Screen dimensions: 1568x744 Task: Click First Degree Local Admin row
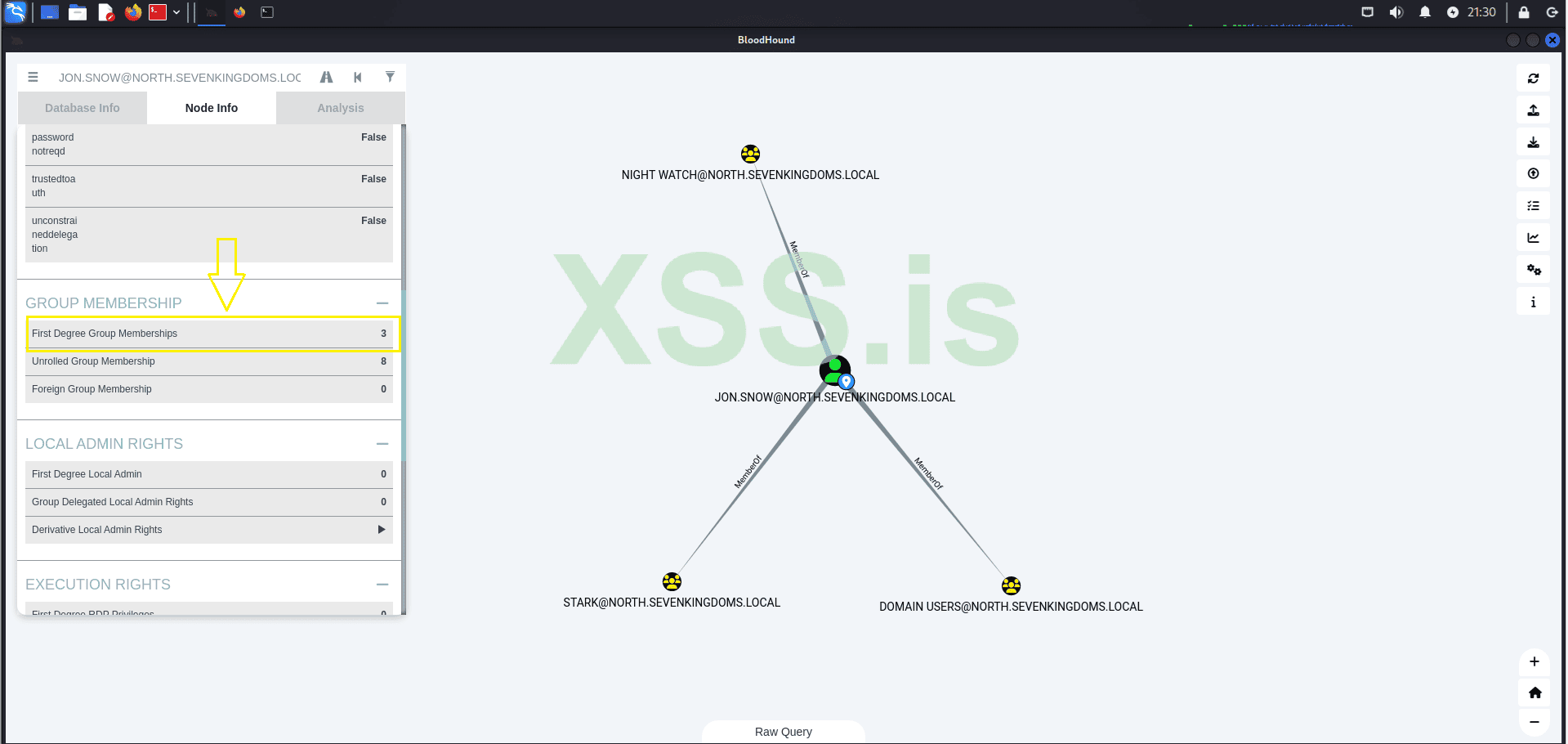click(x=209, y=474)
